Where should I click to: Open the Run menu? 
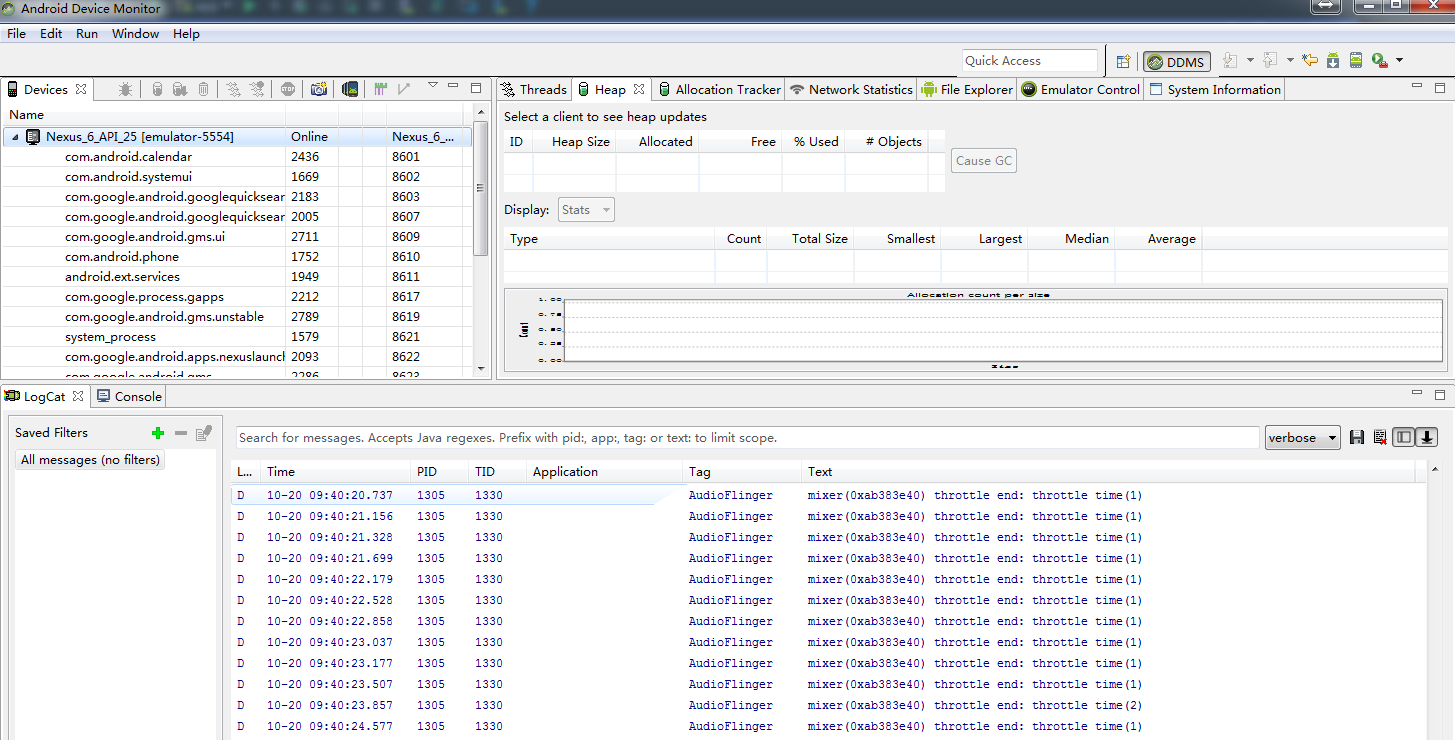click(87, 33)
